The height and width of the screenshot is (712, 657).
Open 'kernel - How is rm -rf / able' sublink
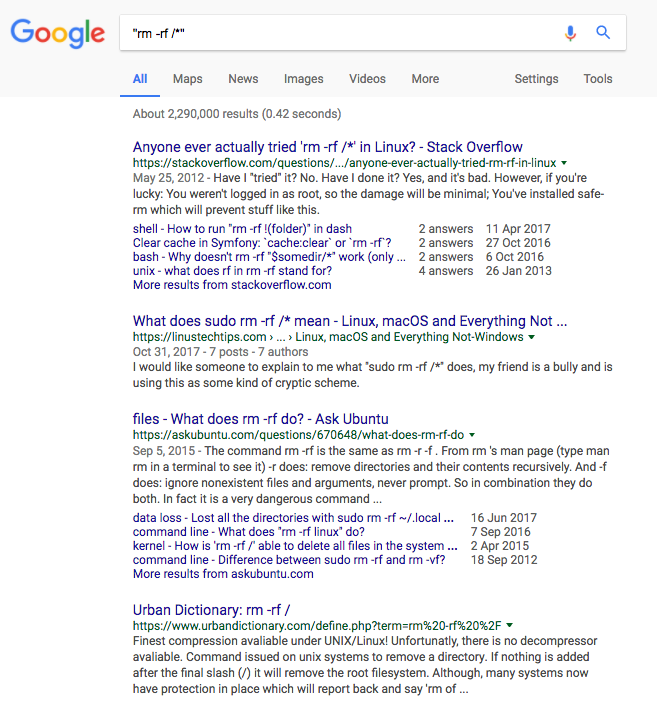click(x=295, y=546)
